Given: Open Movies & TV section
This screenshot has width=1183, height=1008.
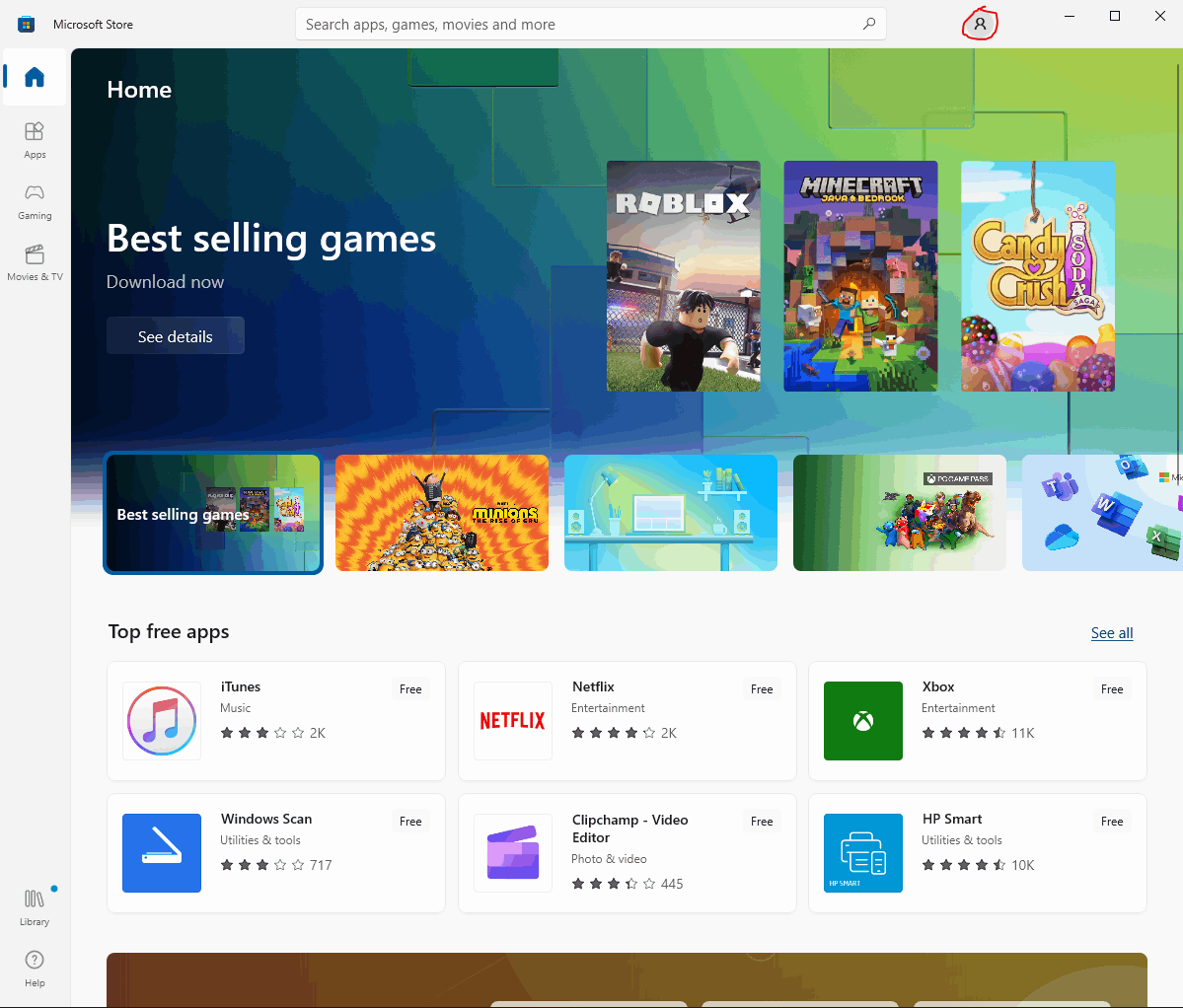Looking at the screenshot, I should 34,262.
